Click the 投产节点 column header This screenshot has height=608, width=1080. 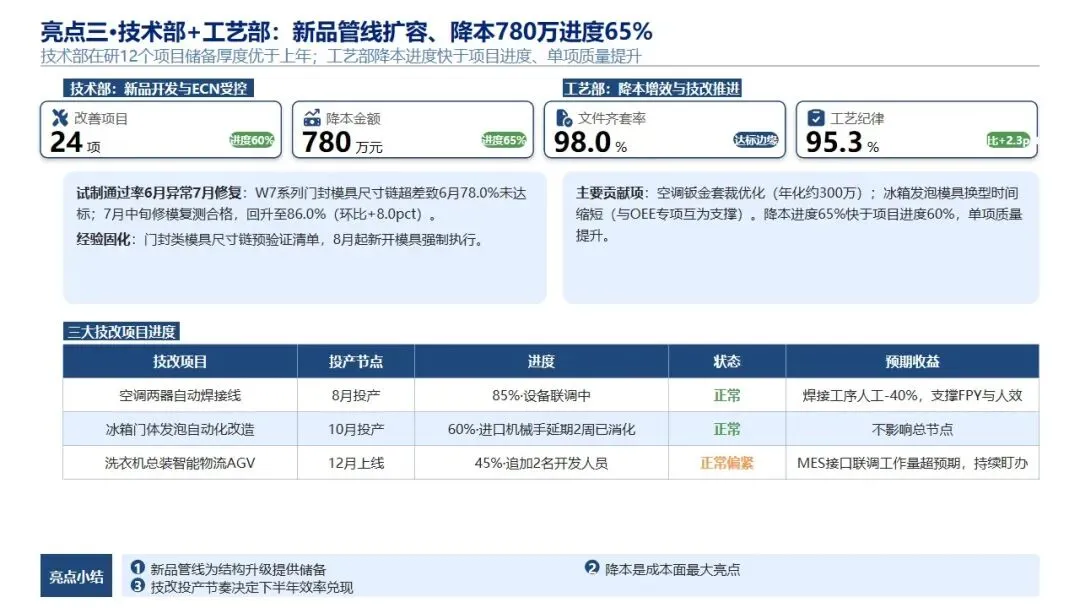click(356, 361)
